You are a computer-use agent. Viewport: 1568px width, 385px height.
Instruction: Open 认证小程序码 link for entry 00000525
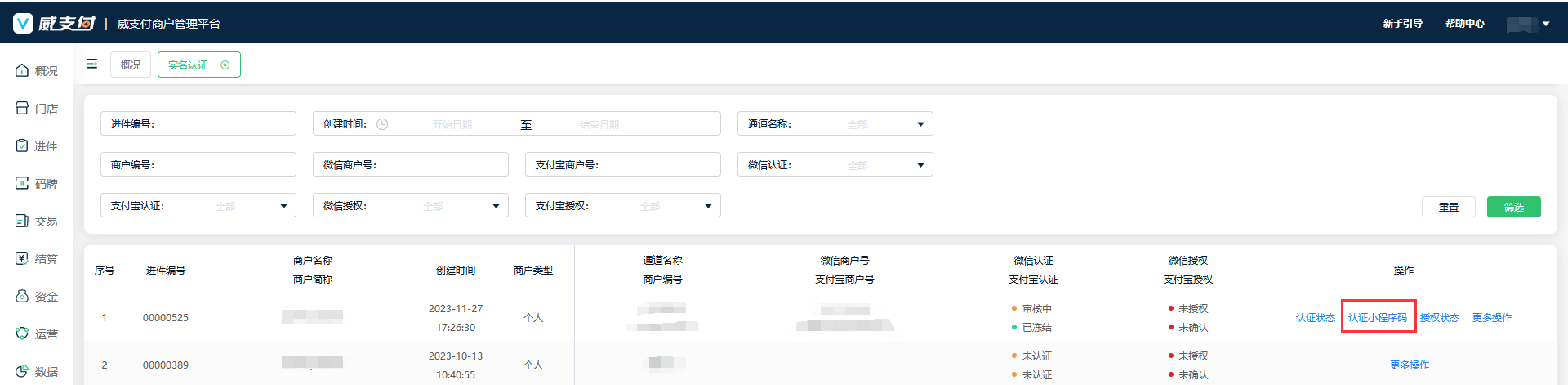coord(1378,318)
